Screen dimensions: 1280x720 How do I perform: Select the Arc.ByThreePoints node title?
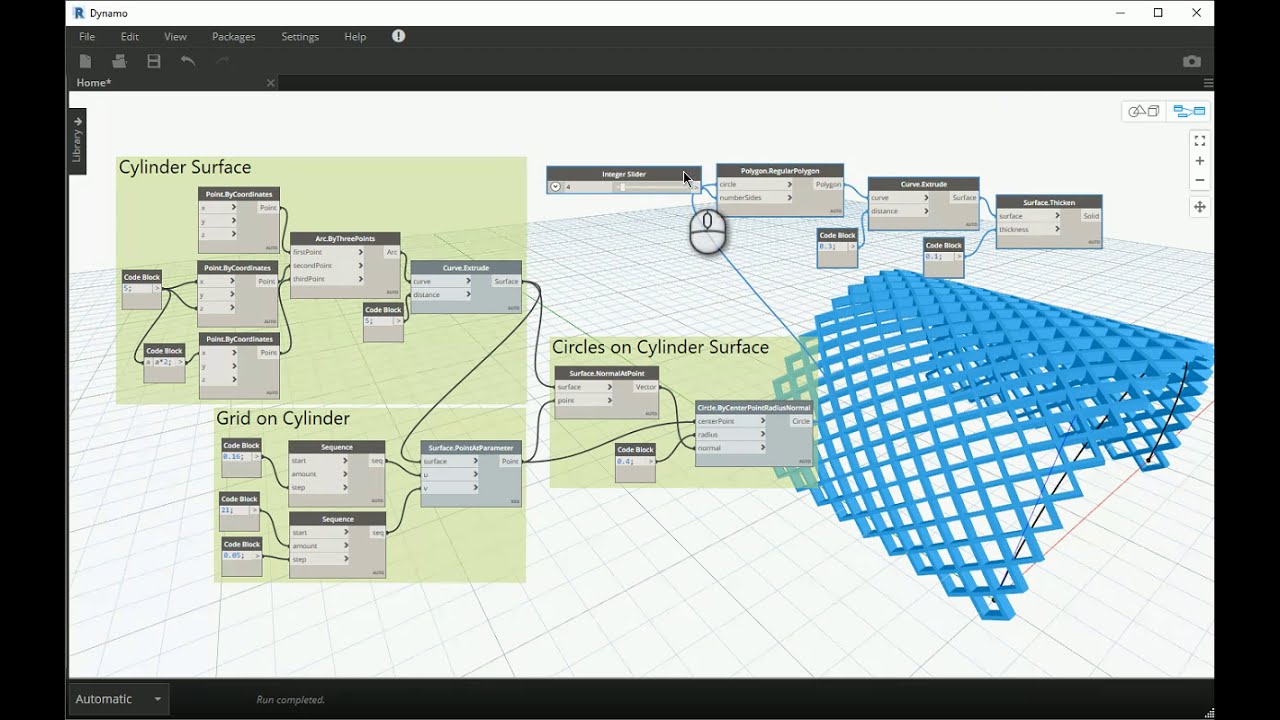345,239
